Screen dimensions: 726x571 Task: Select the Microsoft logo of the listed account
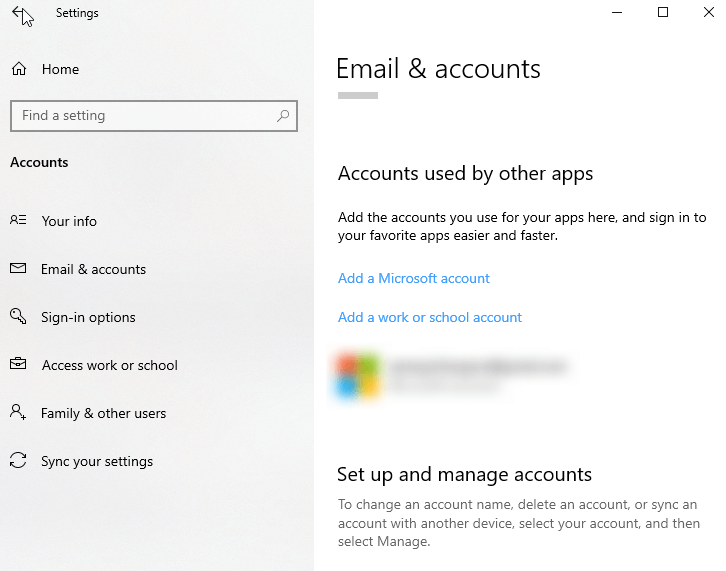358,375
